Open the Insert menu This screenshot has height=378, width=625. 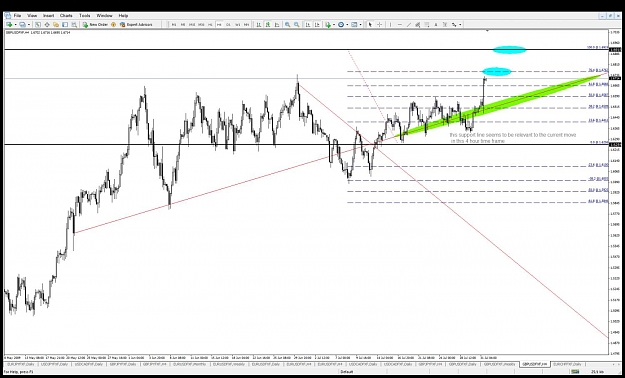49,16
